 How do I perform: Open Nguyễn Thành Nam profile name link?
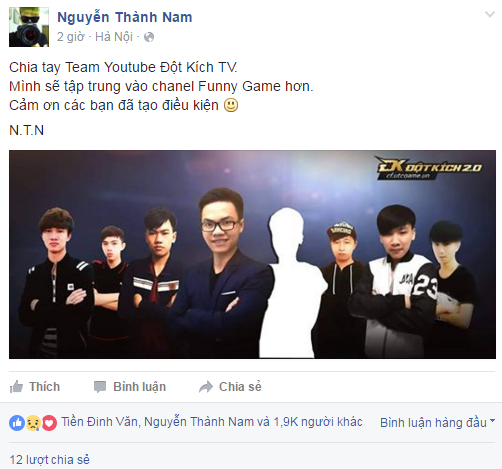[125, 17]
